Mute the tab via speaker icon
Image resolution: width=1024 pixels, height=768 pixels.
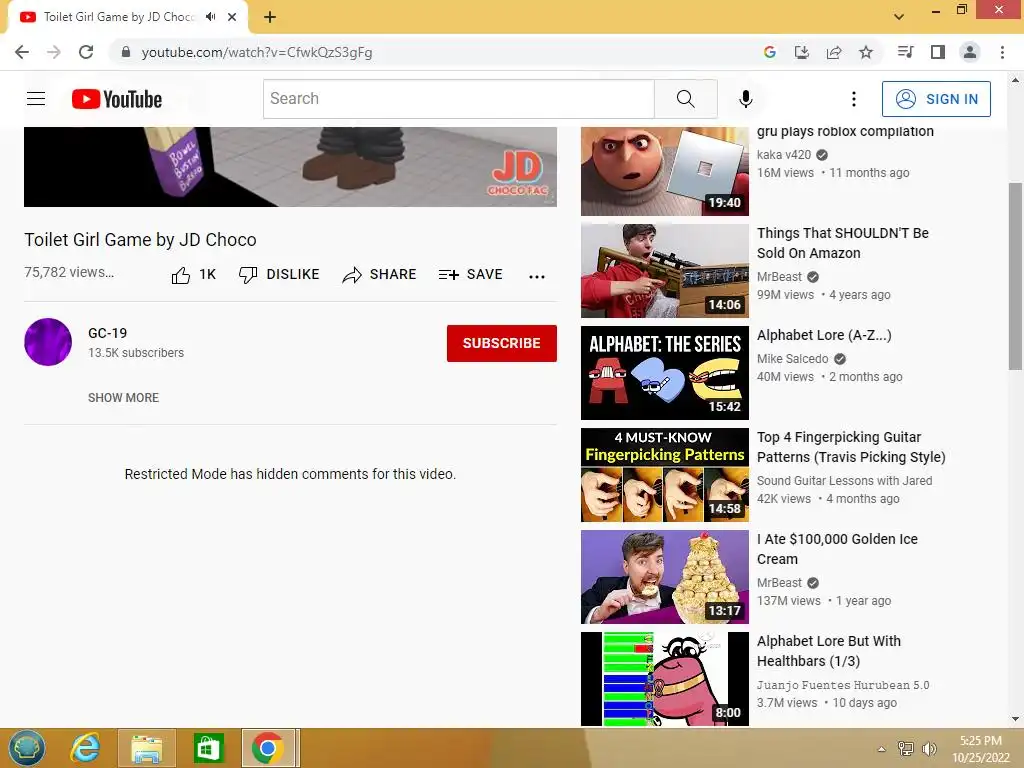point(210,17)
